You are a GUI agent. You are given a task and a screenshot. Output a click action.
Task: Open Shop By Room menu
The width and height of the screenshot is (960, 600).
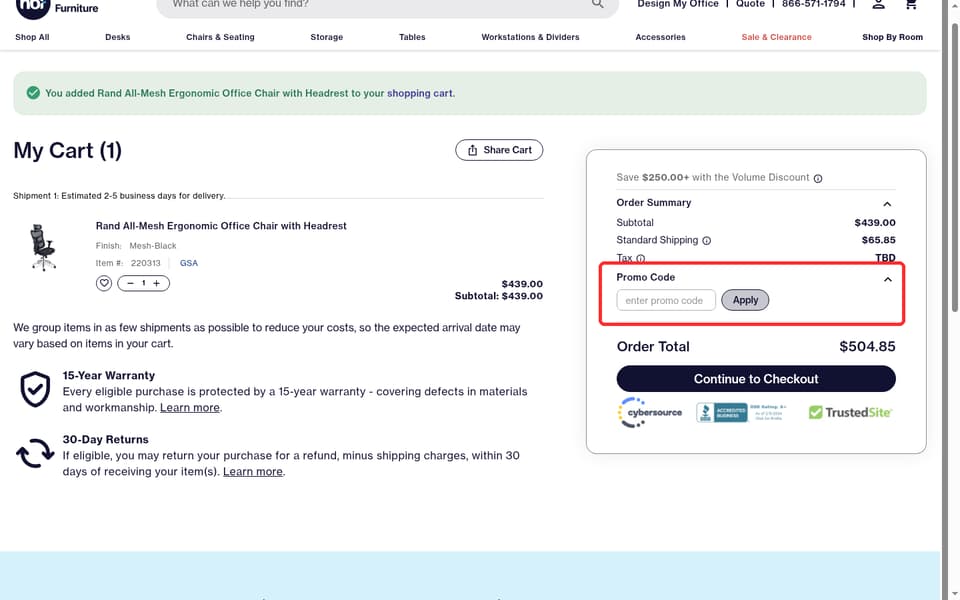[x=892, y=37]
